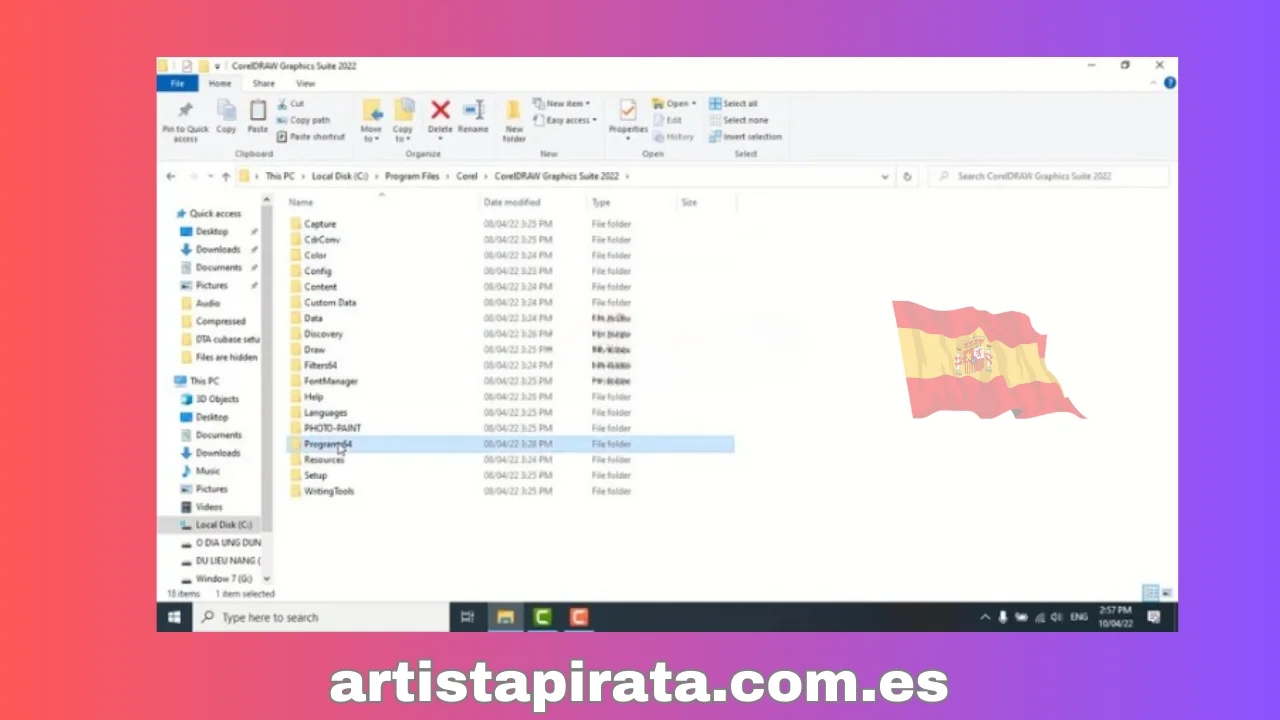Click the Search CorelDRAW Graphics Suite 2022 box
This screenshot has height=720, width=1280.
point(1048,176)
